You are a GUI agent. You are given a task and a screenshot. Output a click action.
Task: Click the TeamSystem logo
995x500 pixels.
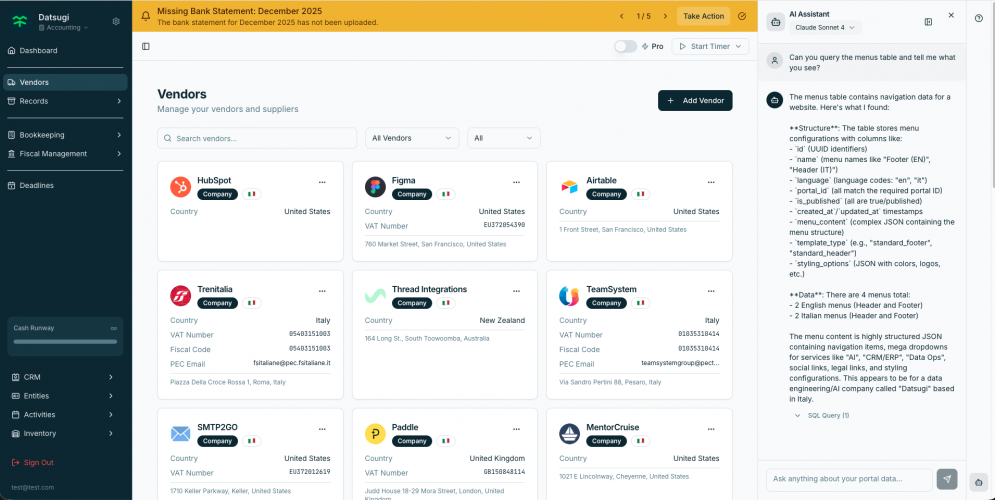point(569,296)
